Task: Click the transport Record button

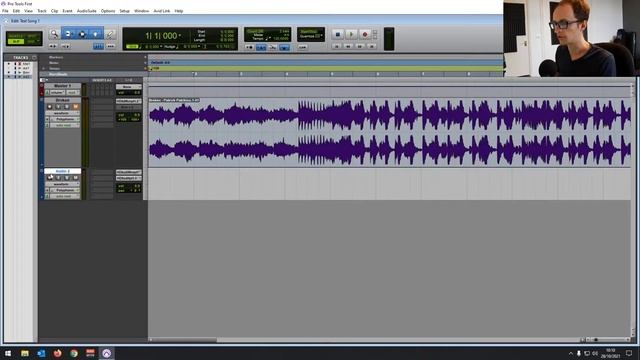Action: (x=365, y=35)
